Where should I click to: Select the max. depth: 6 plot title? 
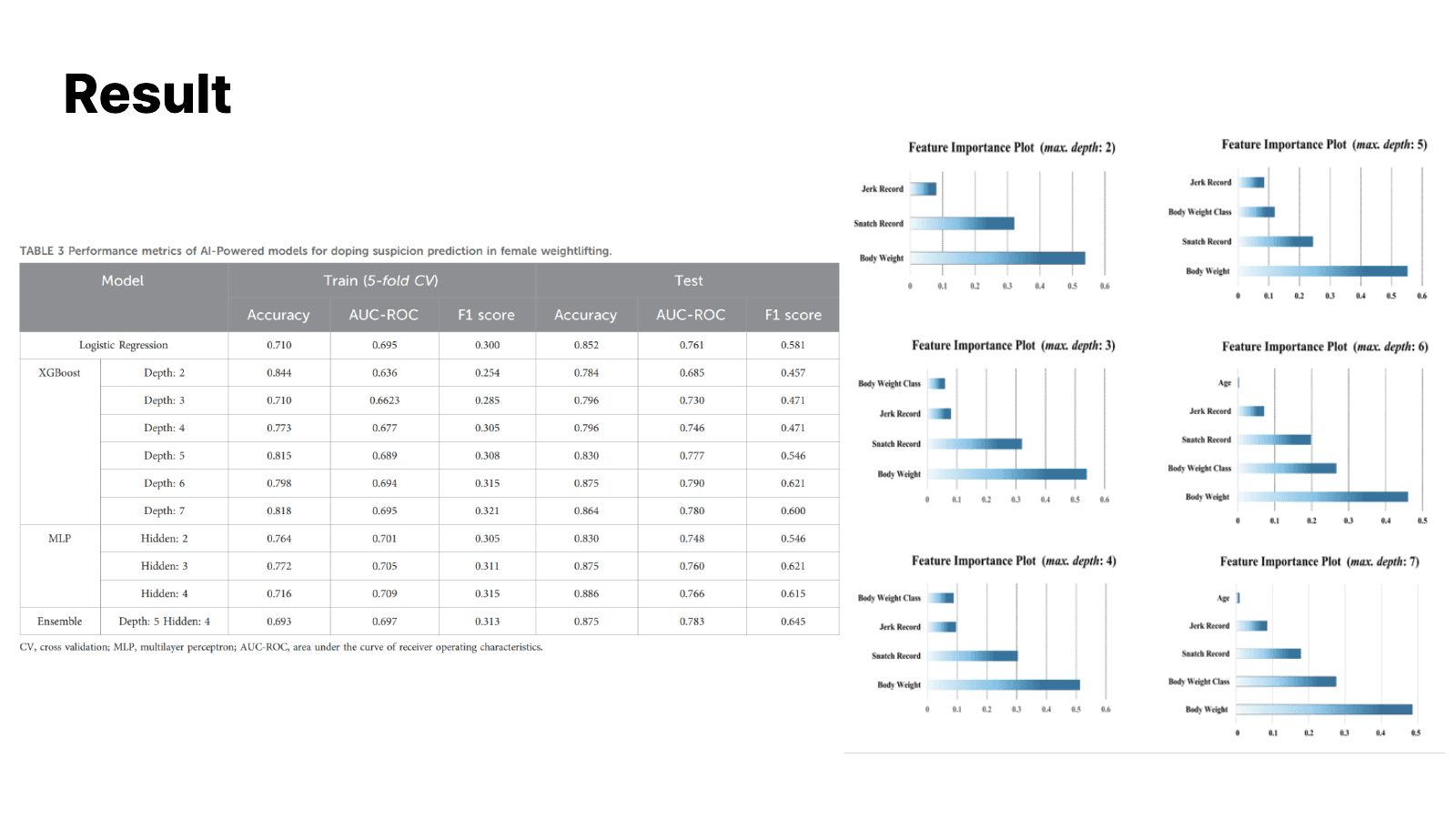click(x=1325, y=347)
